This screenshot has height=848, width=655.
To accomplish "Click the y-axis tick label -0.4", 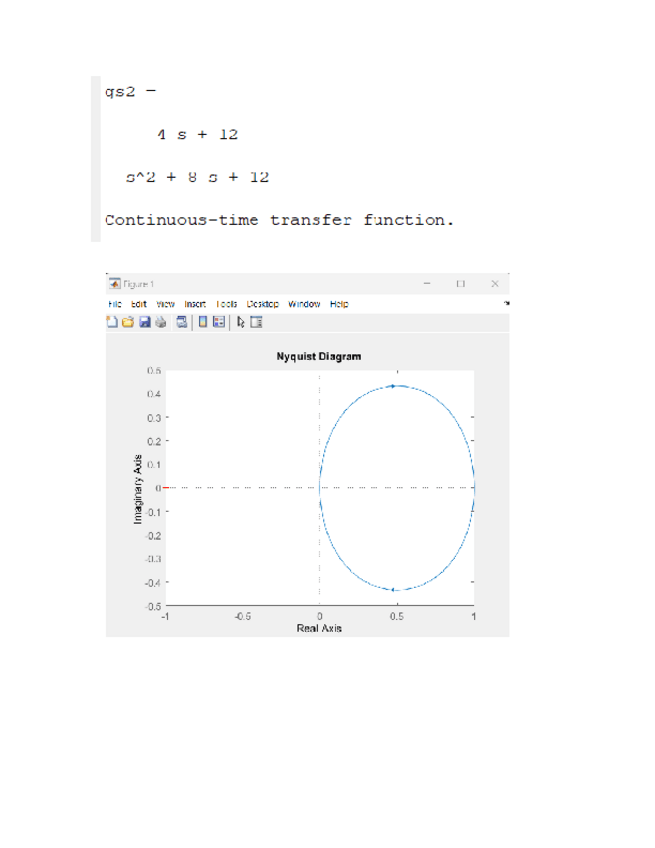I will tap(153, 582).
